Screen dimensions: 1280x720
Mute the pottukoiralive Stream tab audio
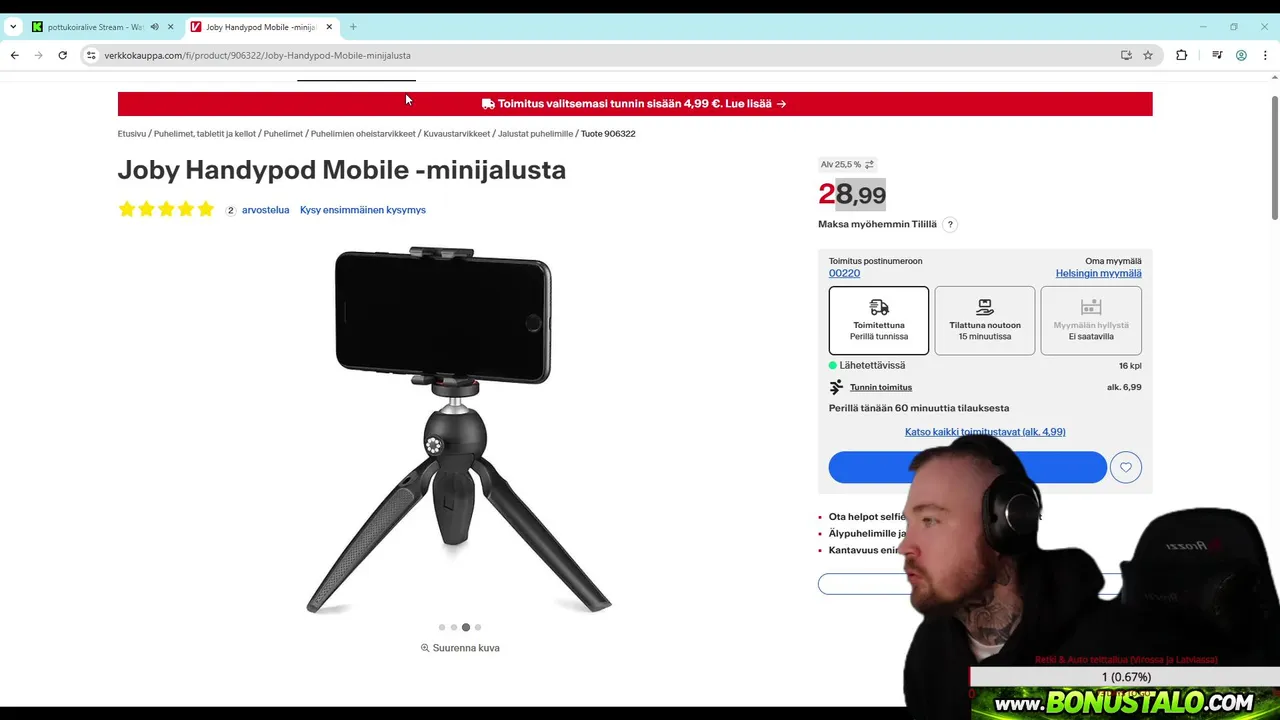pyautogui.click(x=154, y=27)
